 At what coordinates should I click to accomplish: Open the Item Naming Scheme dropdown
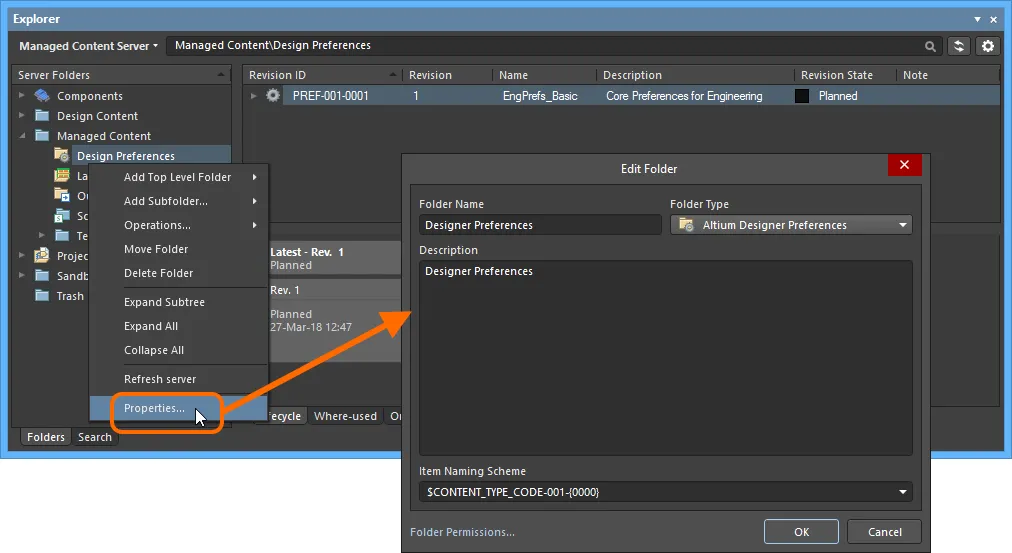point(902,492)
